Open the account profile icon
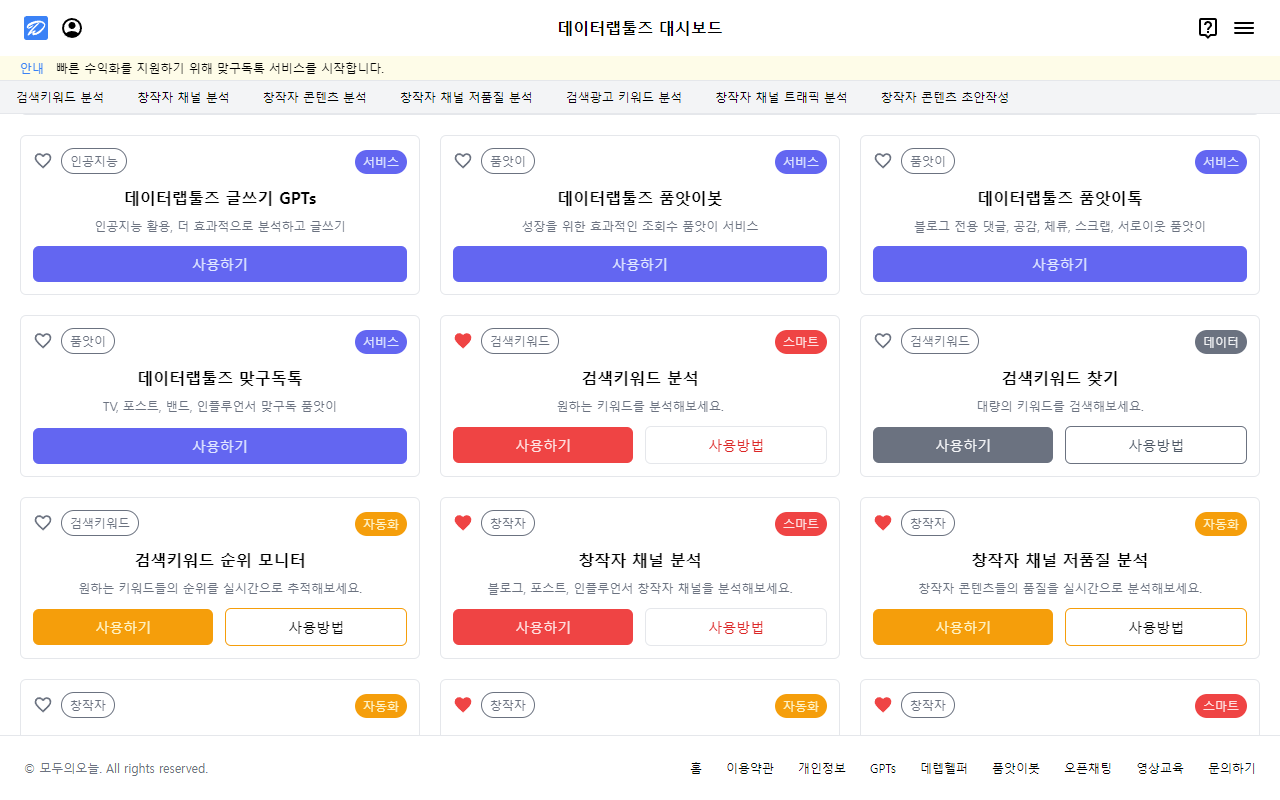This screenshot has height=800, width=1280. (x=72, y=27)
